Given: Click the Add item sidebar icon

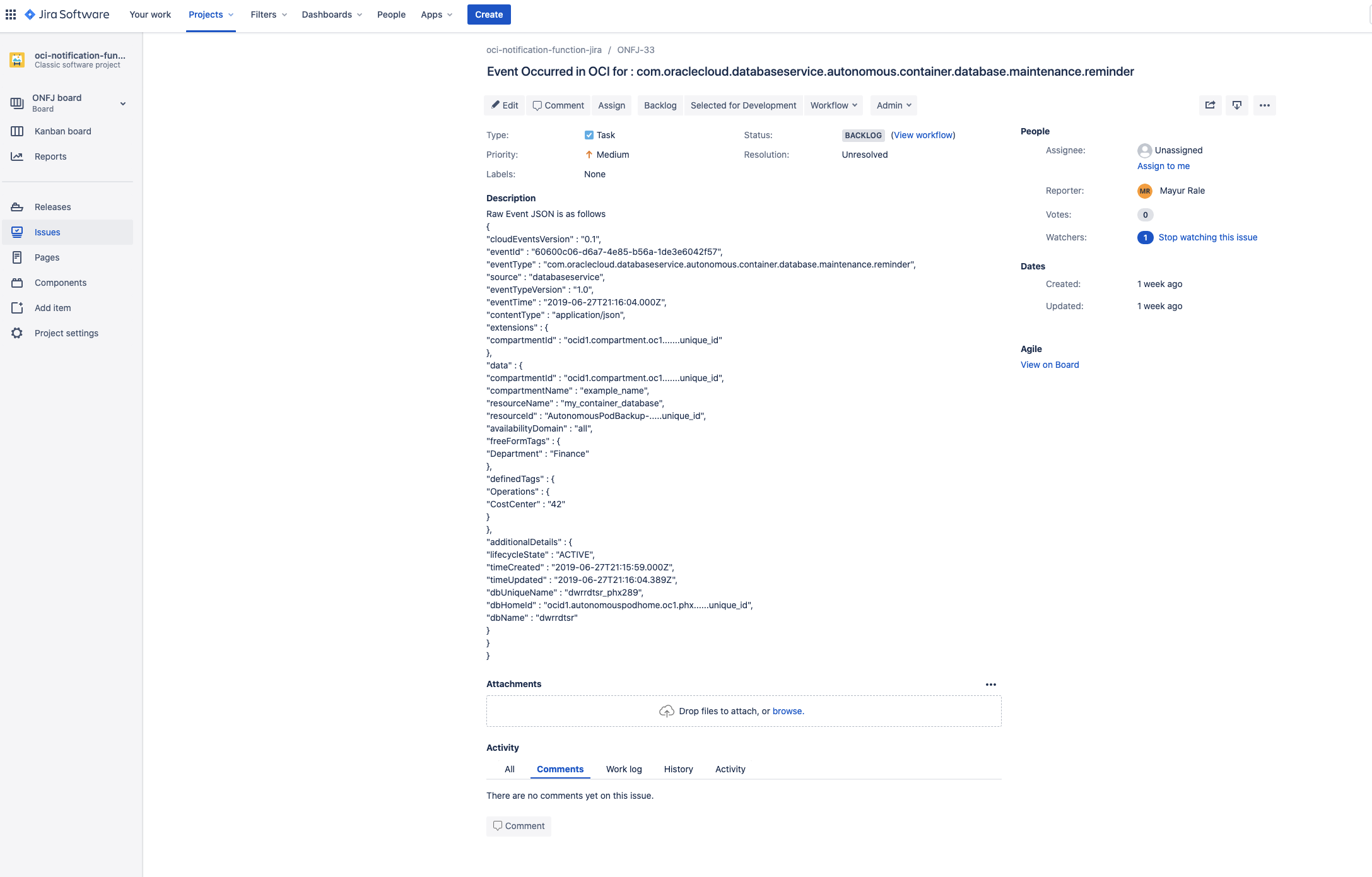Looking at the screenshot, I should click(17, 308).
